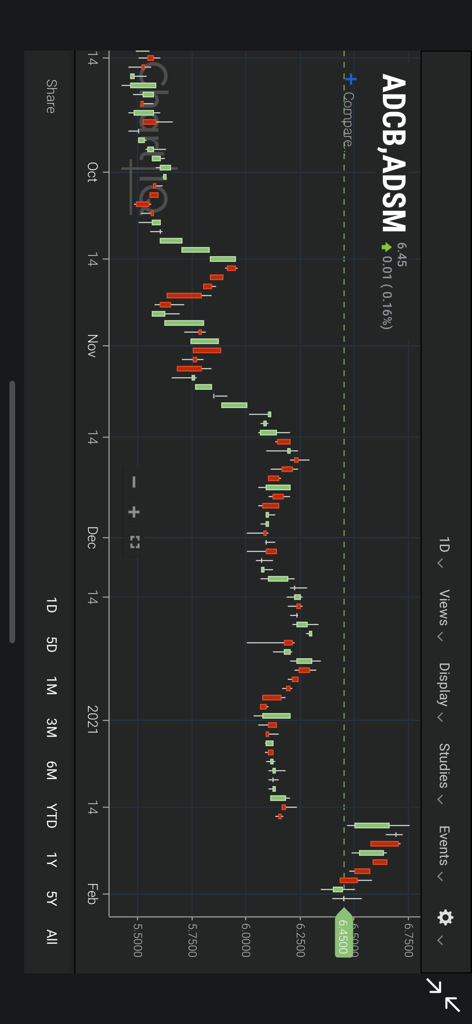Select the 5D range
472x1024 pixels.
(x=52, y=645)
